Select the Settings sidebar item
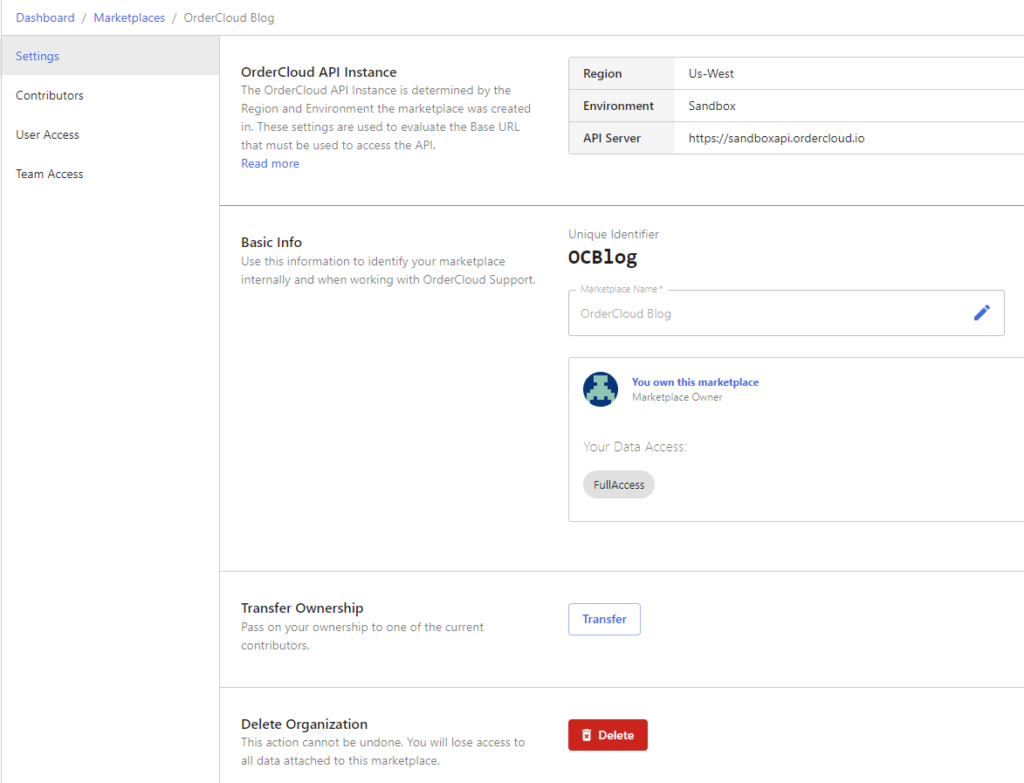This screenshot has width=1024, height=783. pos(110,56)
